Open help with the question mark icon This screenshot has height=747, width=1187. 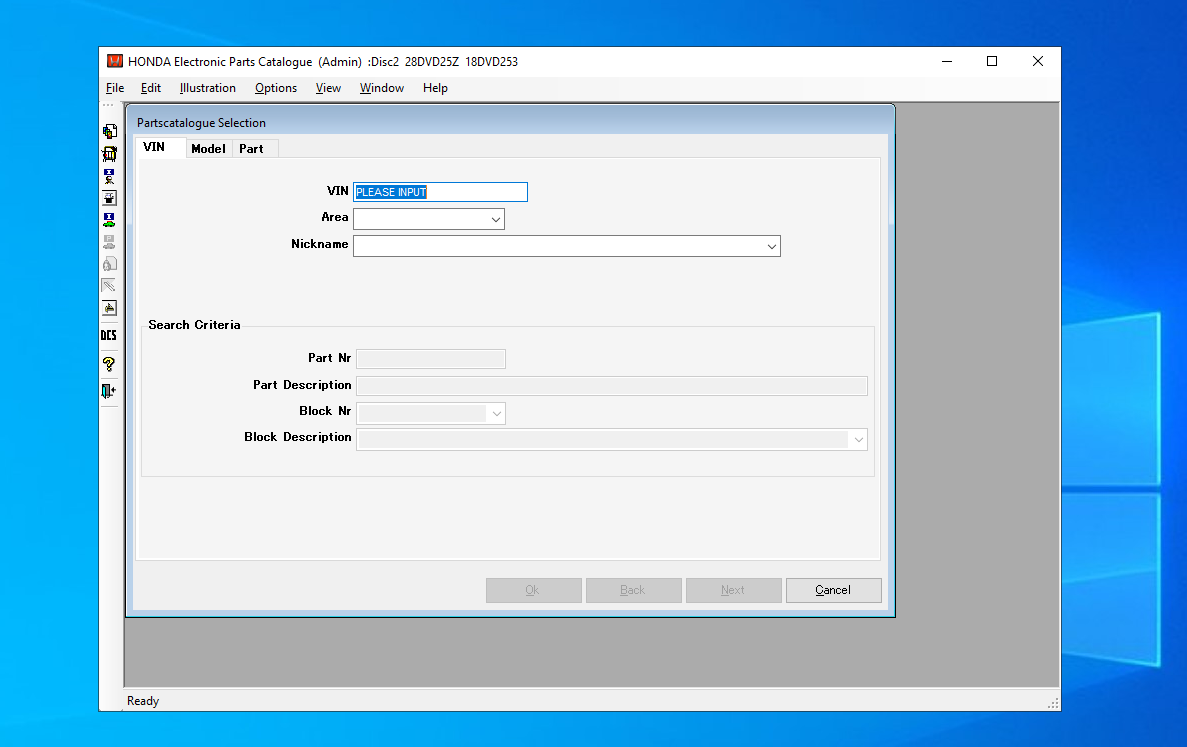coord(109,365)
